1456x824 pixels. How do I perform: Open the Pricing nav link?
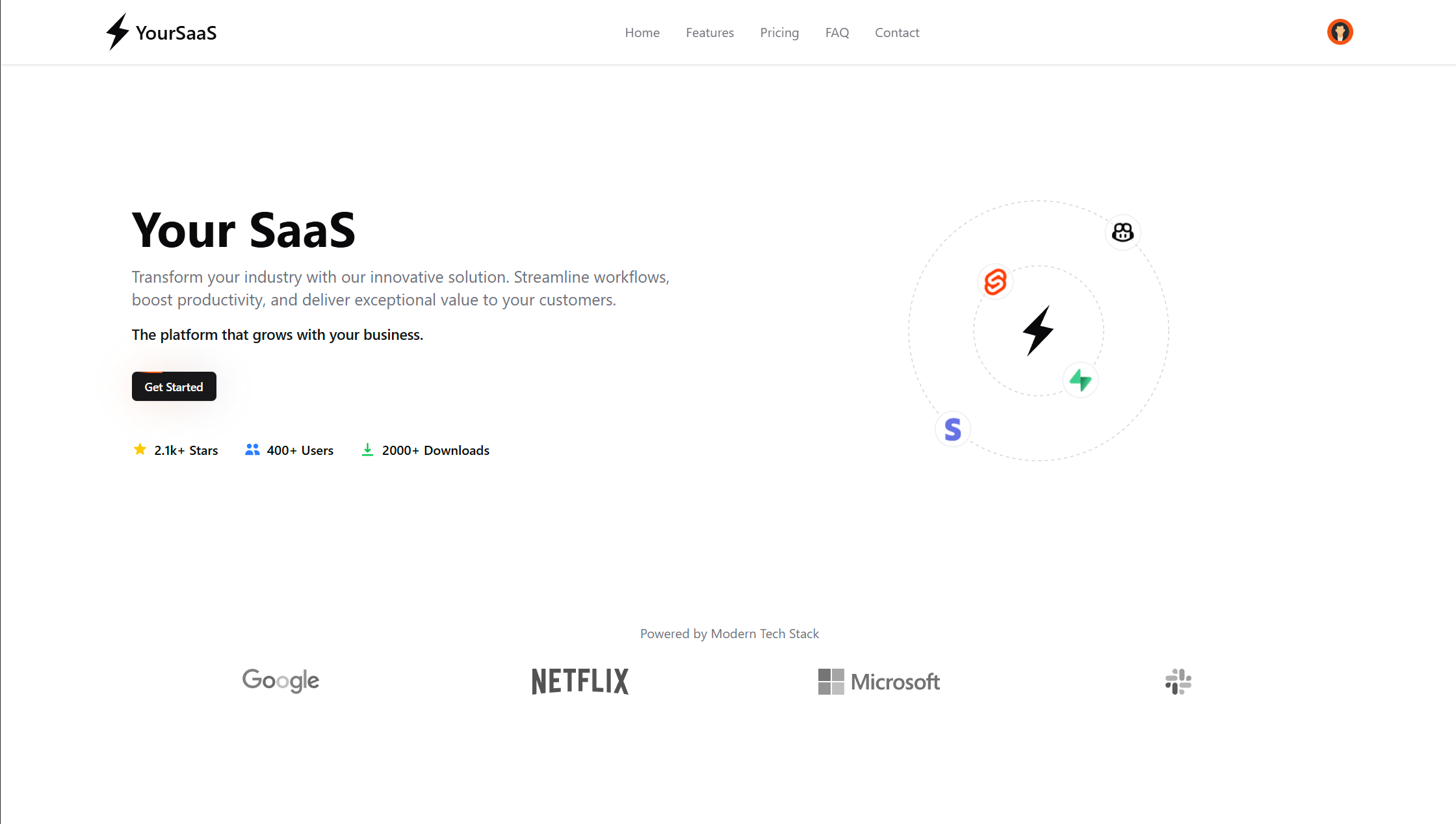pos(779,32)
